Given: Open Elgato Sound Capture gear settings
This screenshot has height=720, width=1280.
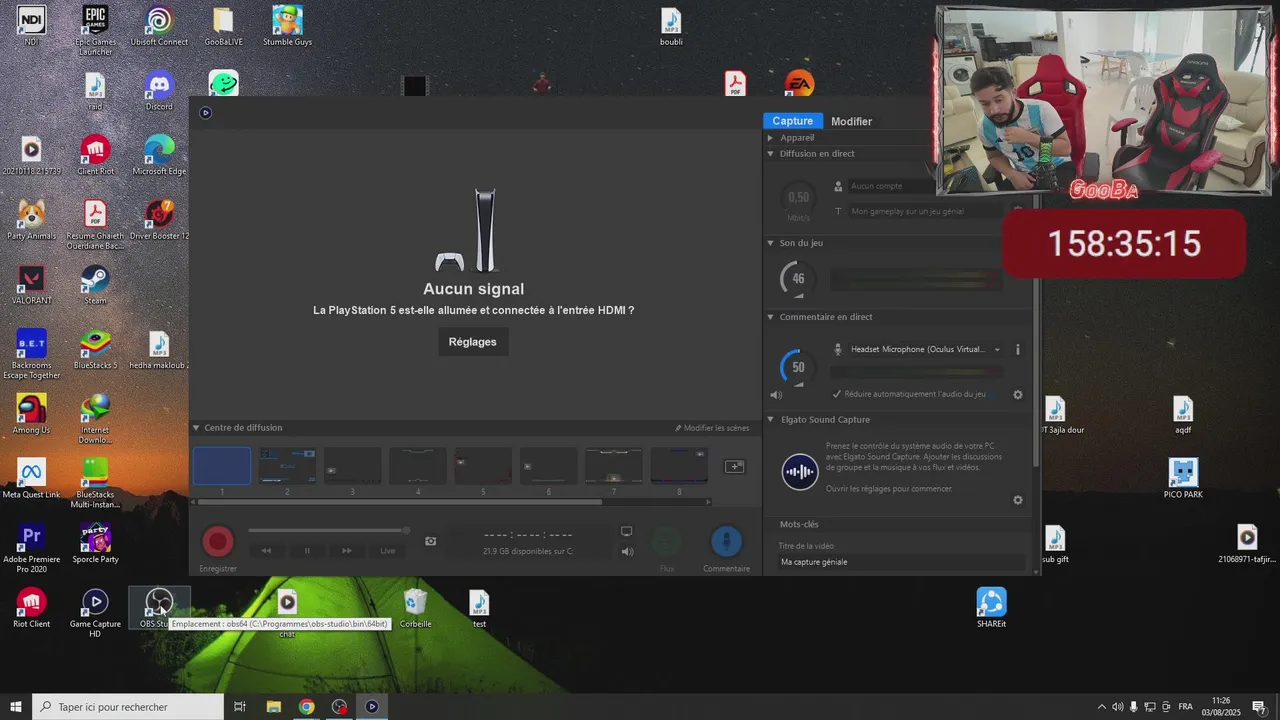Looking at the screenshot, I should 1018,500.
